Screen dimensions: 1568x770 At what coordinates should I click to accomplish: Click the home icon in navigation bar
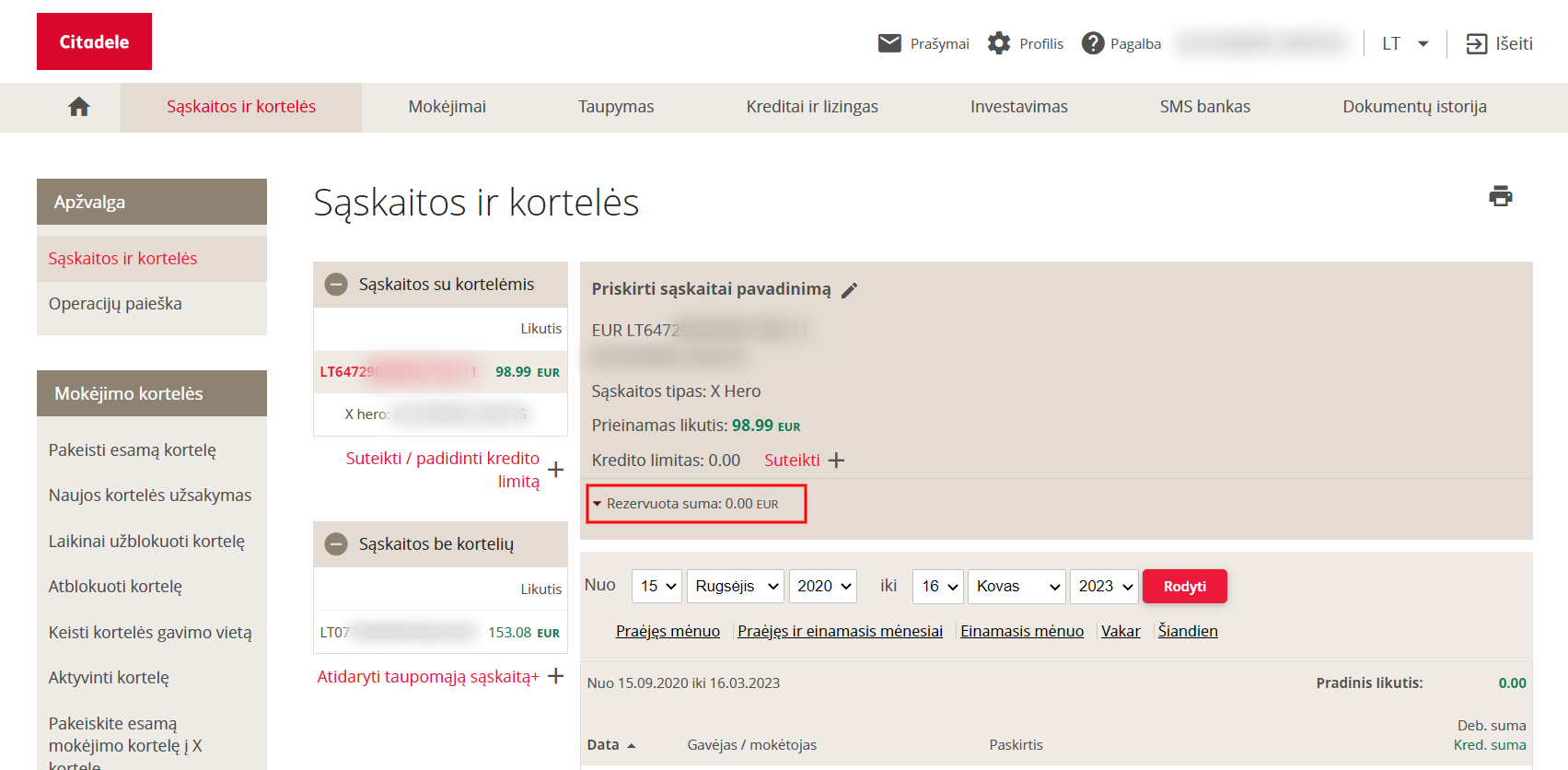[x=79, y=107]
